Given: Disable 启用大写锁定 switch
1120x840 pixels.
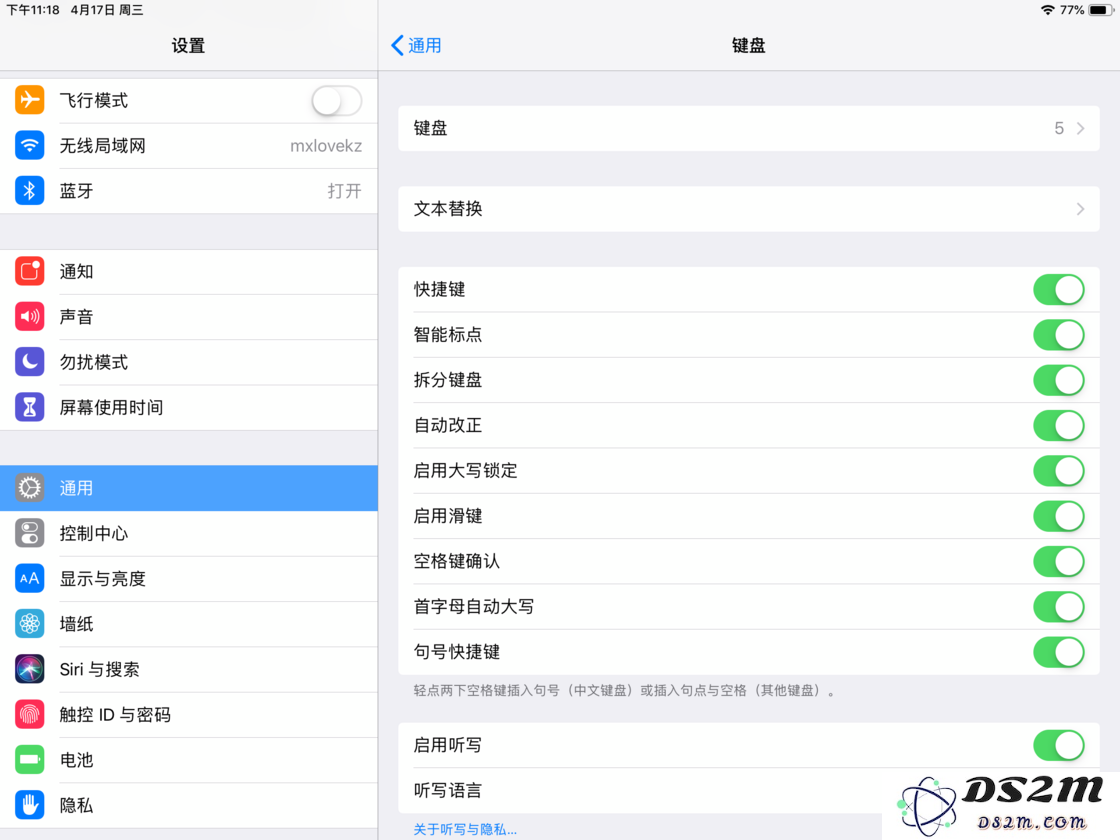Looking at the screenshot, I should pyautogui.click(x=1059, y=471).
